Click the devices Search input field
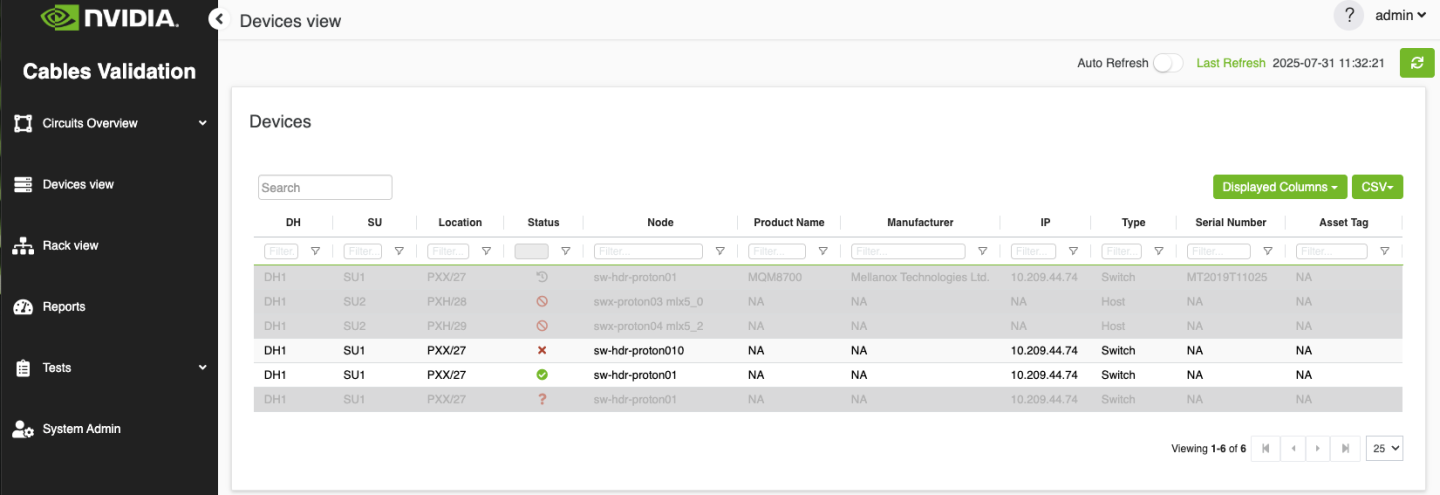 [325, 187]
